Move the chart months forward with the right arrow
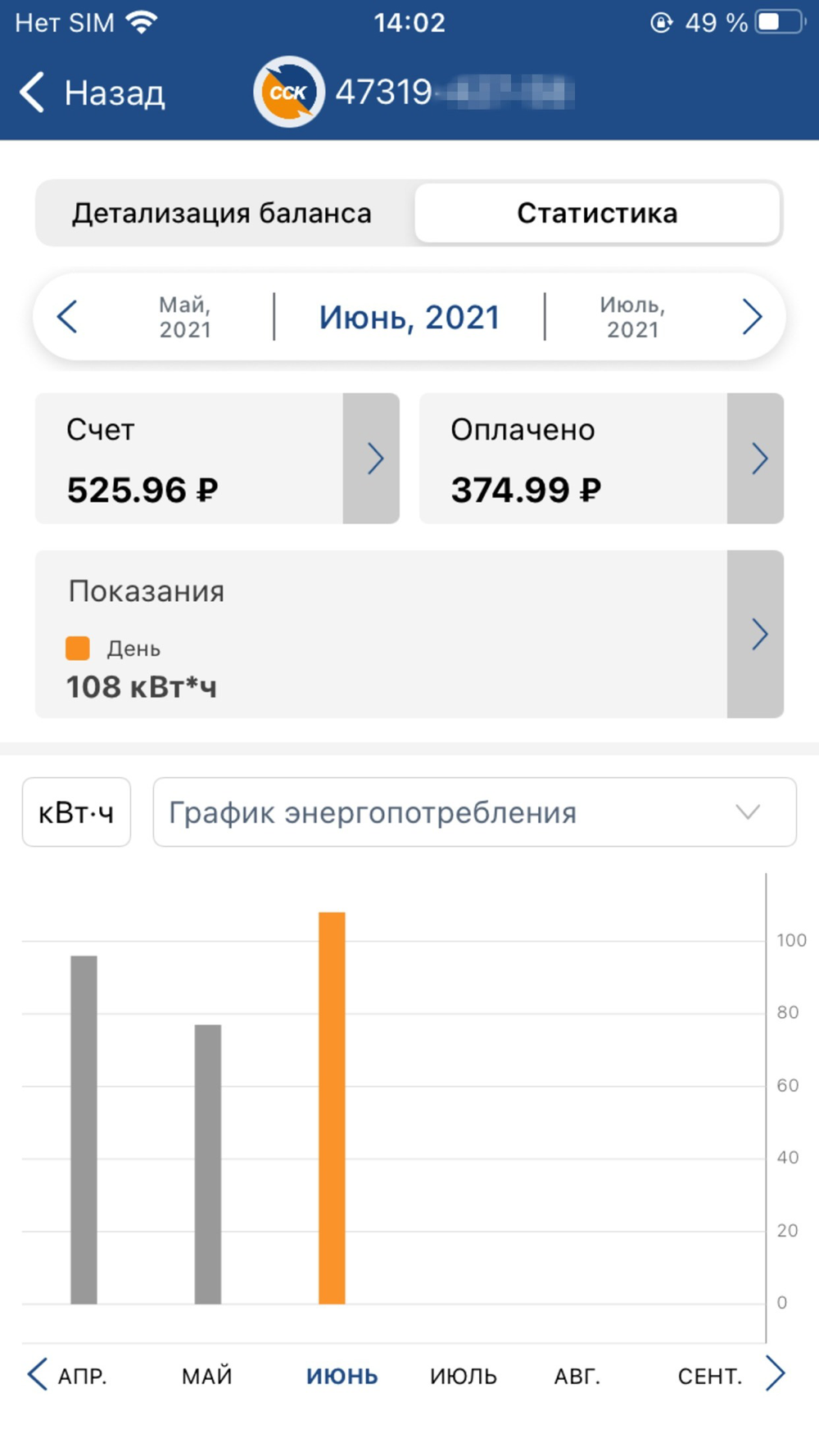819x1456 pixels. tap(775, 1374)
